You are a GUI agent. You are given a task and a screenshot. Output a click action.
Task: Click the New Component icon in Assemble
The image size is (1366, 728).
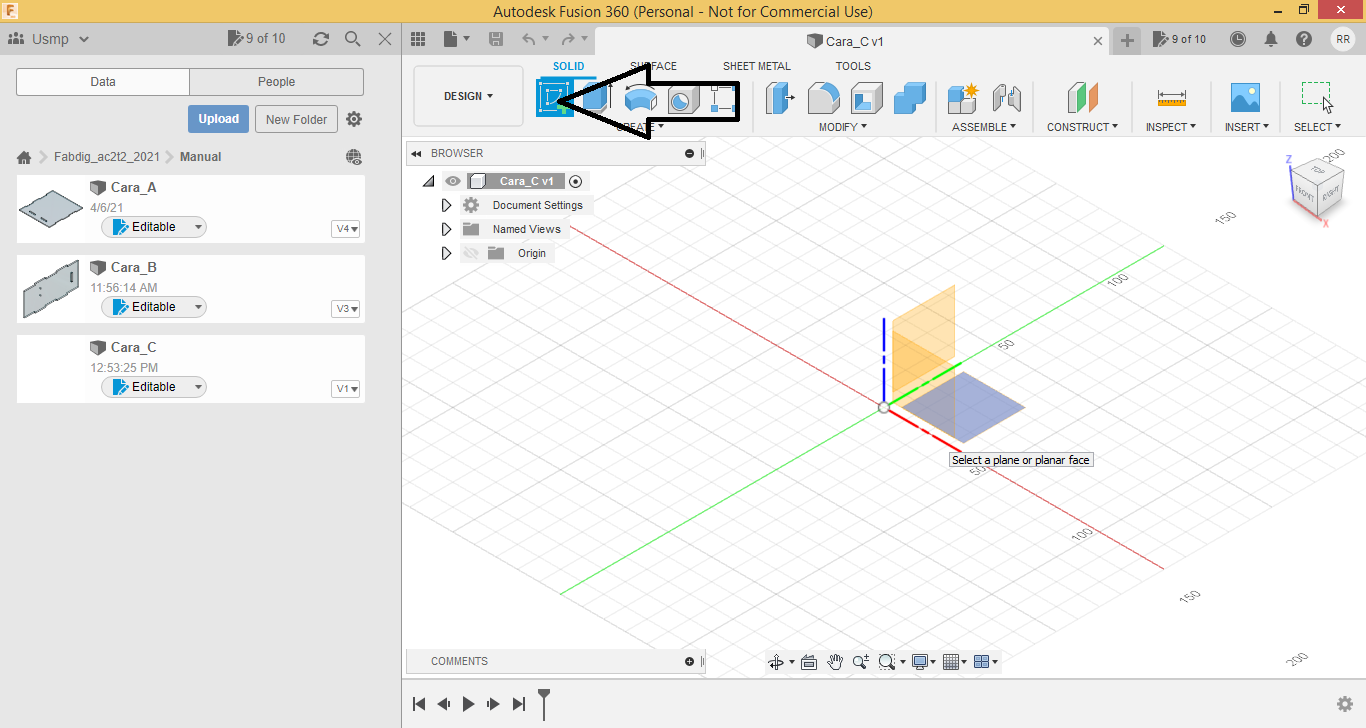963,98
